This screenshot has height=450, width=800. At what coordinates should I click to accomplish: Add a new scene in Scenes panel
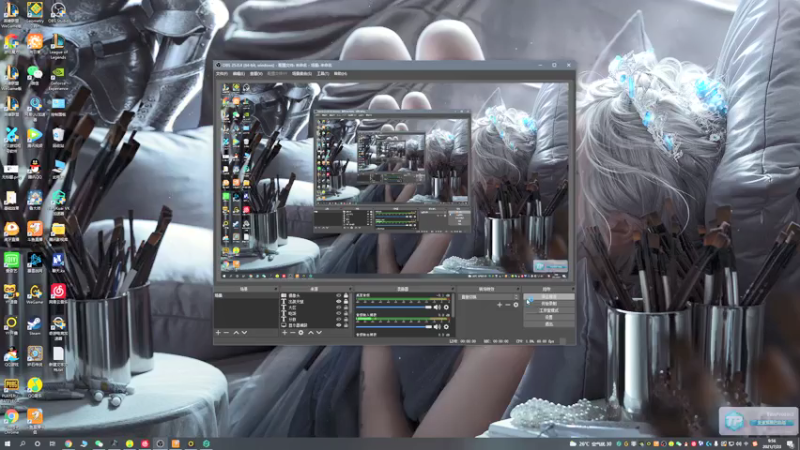click(218, 332)
